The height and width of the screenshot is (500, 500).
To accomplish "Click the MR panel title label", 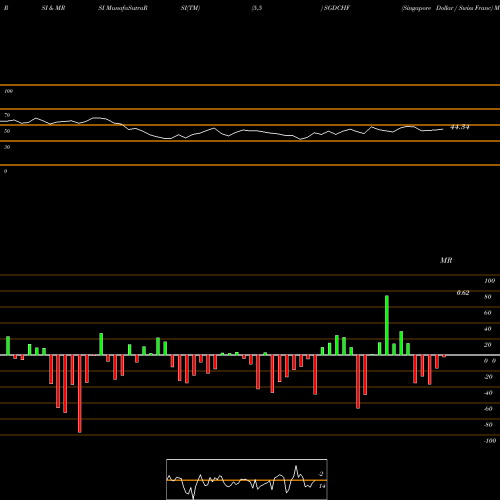I will pos(446,260).
